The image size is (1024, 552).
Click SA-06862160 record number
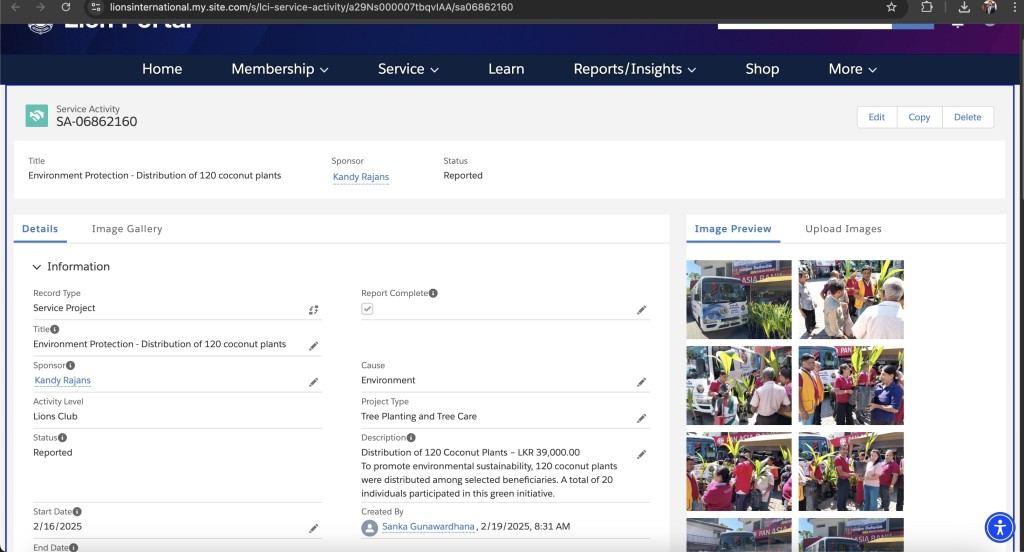pos(97,122)
